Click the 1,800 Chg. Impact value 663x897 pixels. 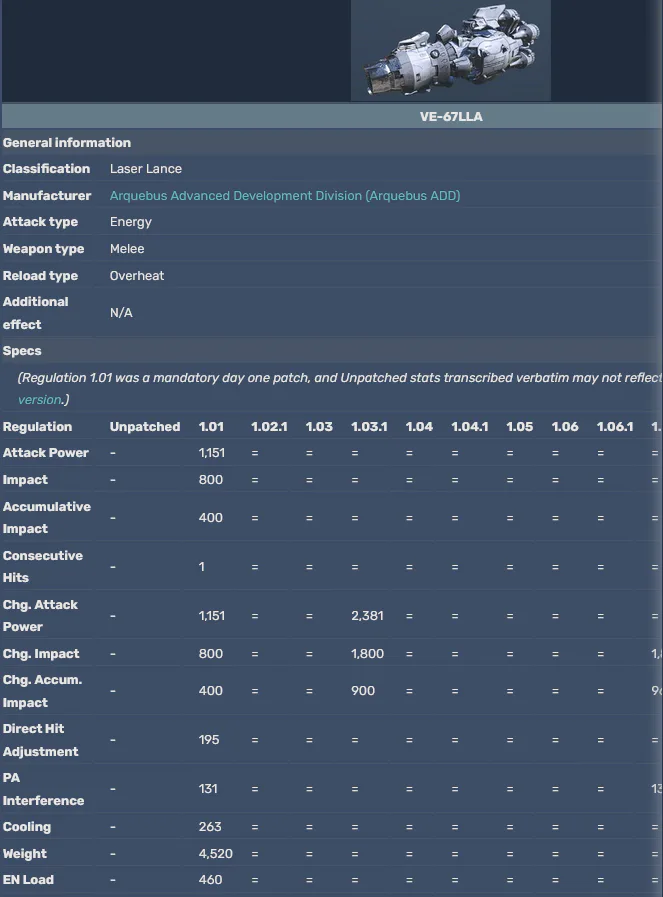[x=367, y=654]
